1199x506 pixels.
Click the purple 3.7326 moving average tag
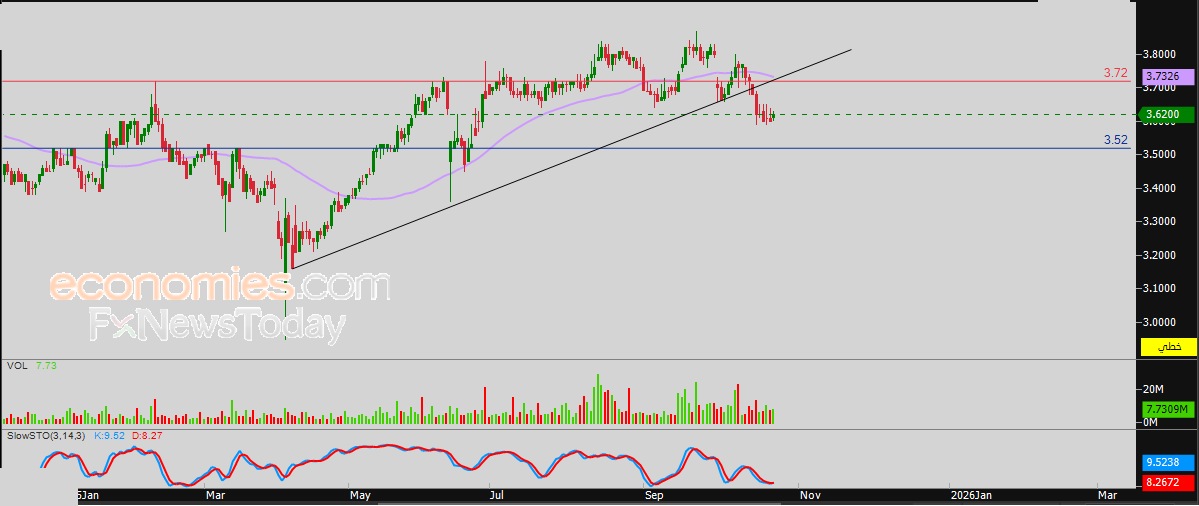click(1167, 76)
